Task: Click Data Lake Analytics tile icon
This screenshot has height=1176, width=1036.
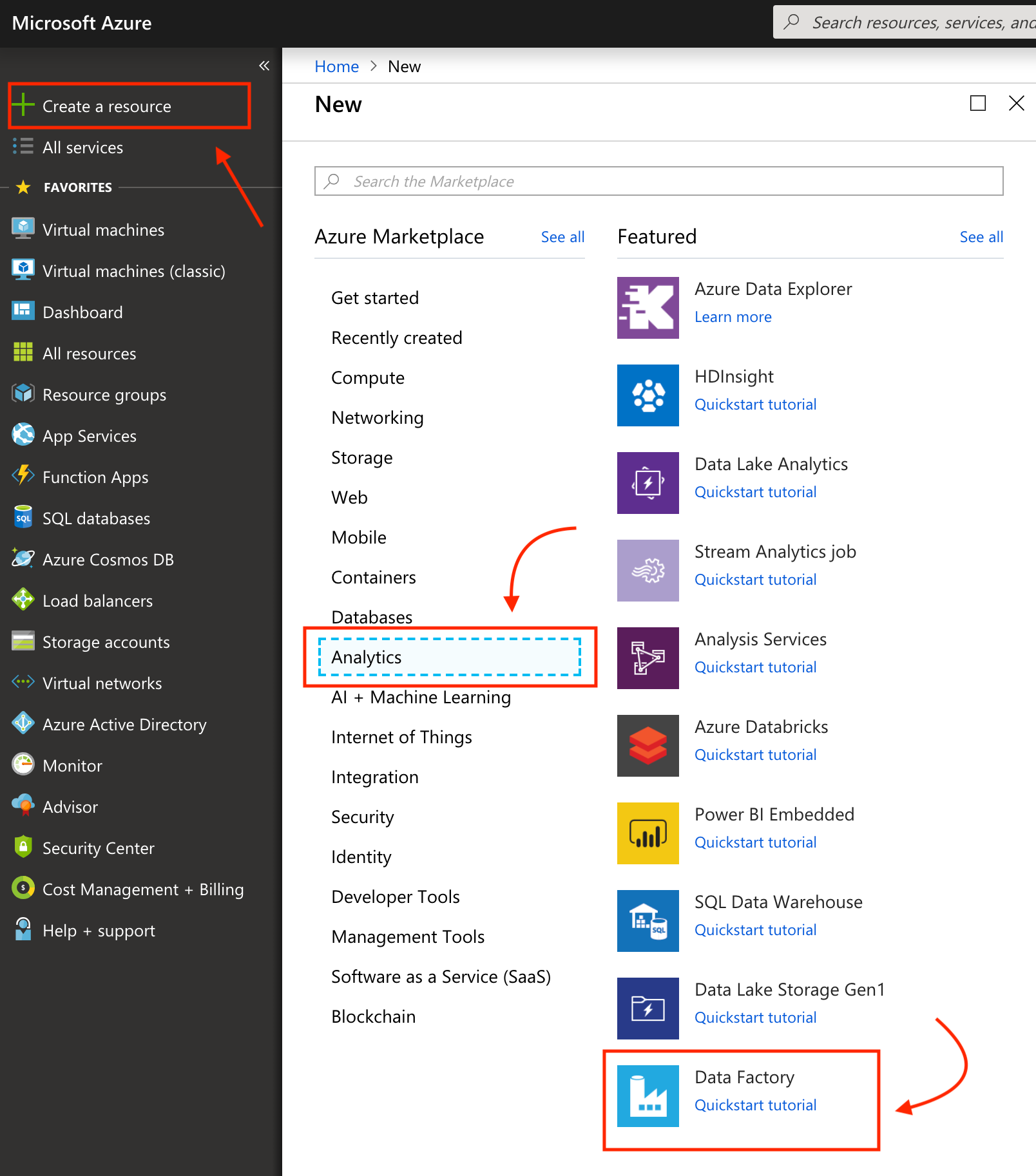Action: click(x=647, y=483)
